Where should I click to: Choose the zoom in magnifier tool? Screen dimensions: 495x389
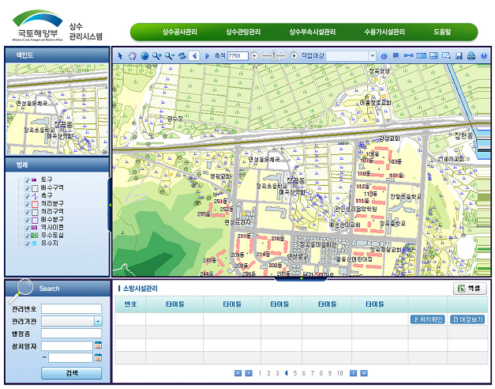(156, 56)
